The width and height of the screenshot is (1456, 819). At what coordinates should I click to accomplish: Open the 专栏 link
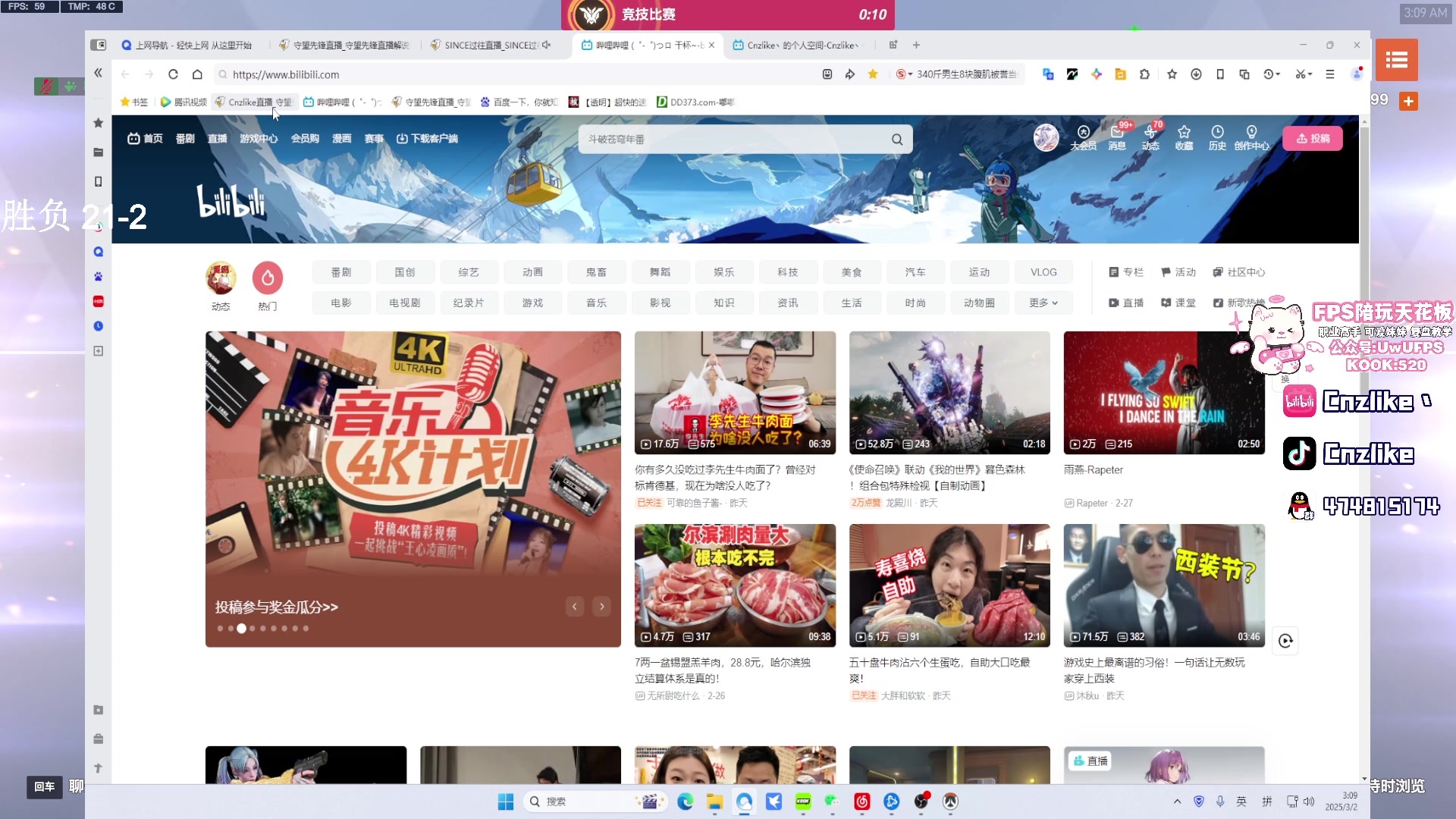1126,272
